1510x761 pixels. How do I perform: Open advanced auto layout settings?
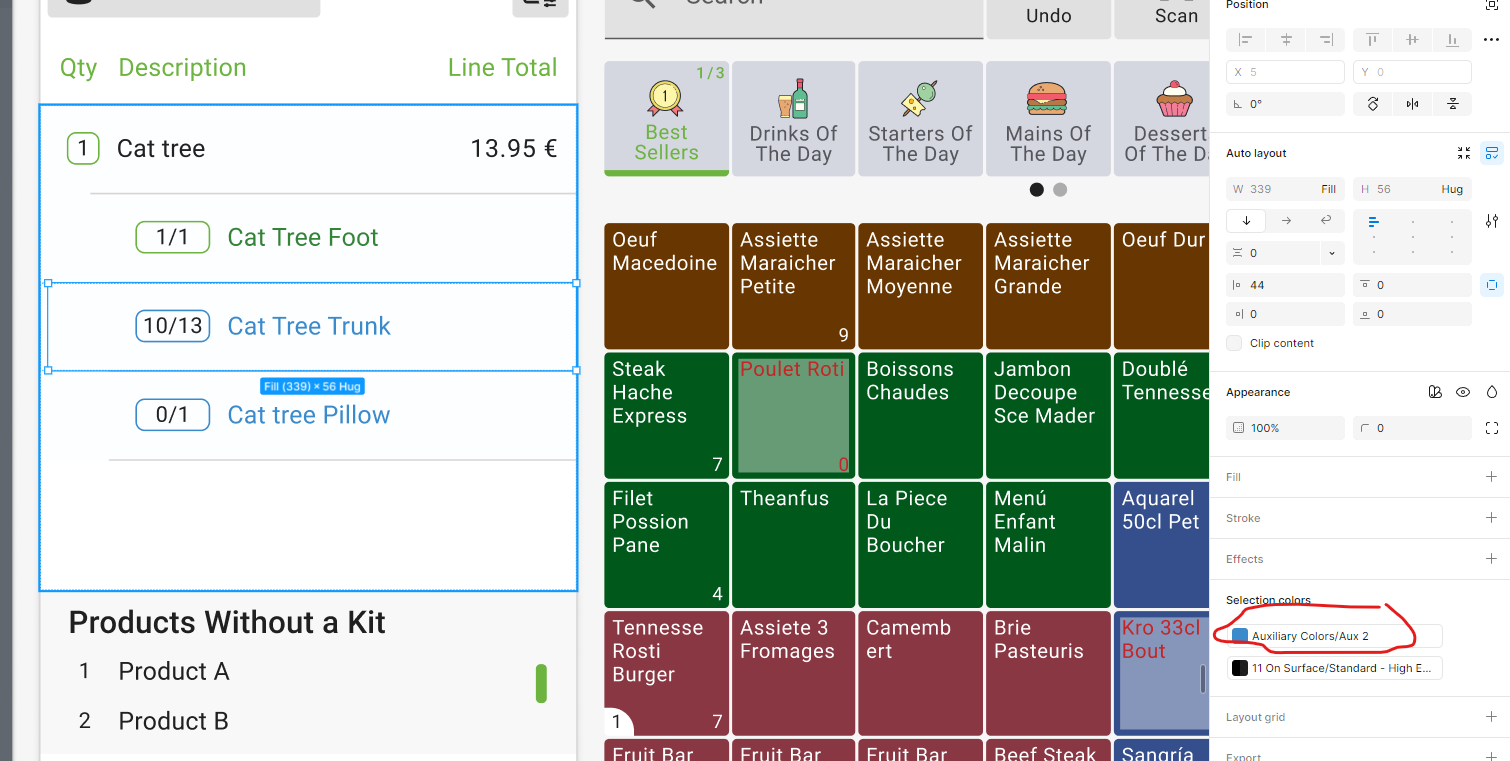tap(1492, 221)
